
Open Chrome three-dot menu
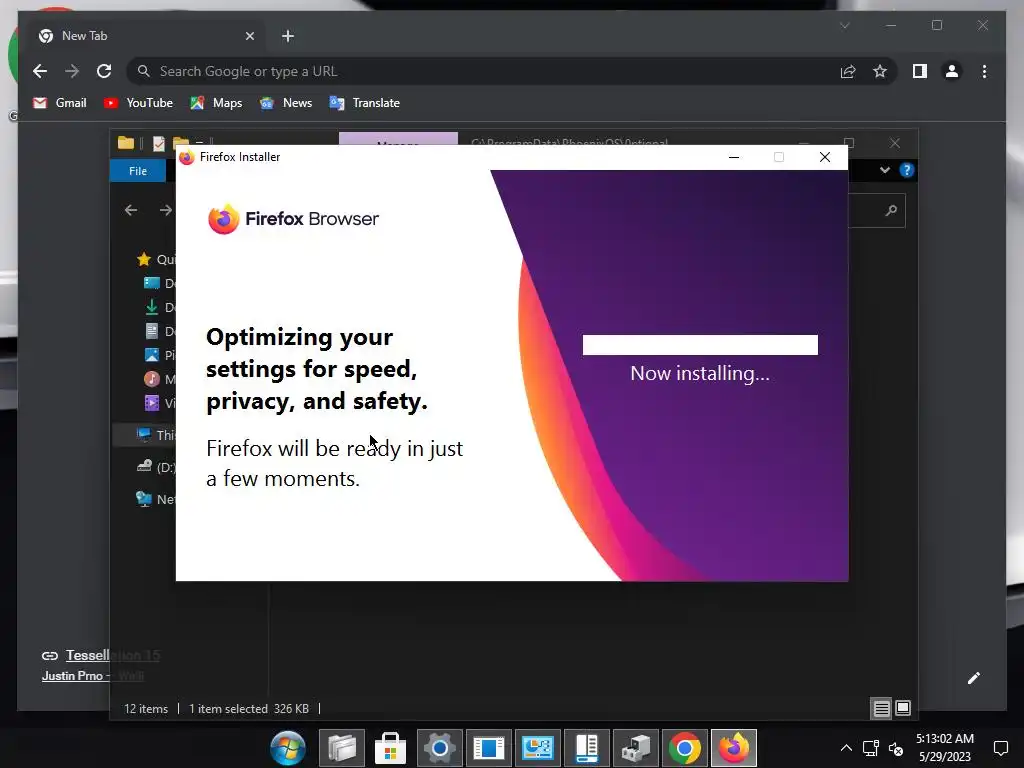(x=984, y=71)
